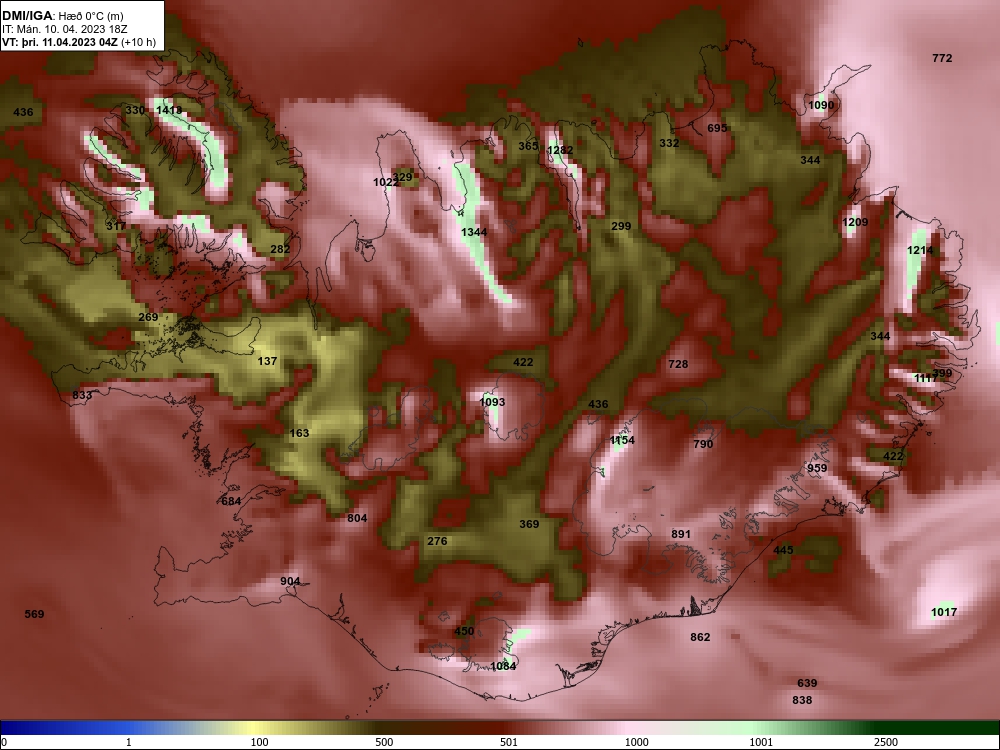This screenshot has width=1000, height=750.
Task: Click the 833 height label
Action: tap(82, 395)
